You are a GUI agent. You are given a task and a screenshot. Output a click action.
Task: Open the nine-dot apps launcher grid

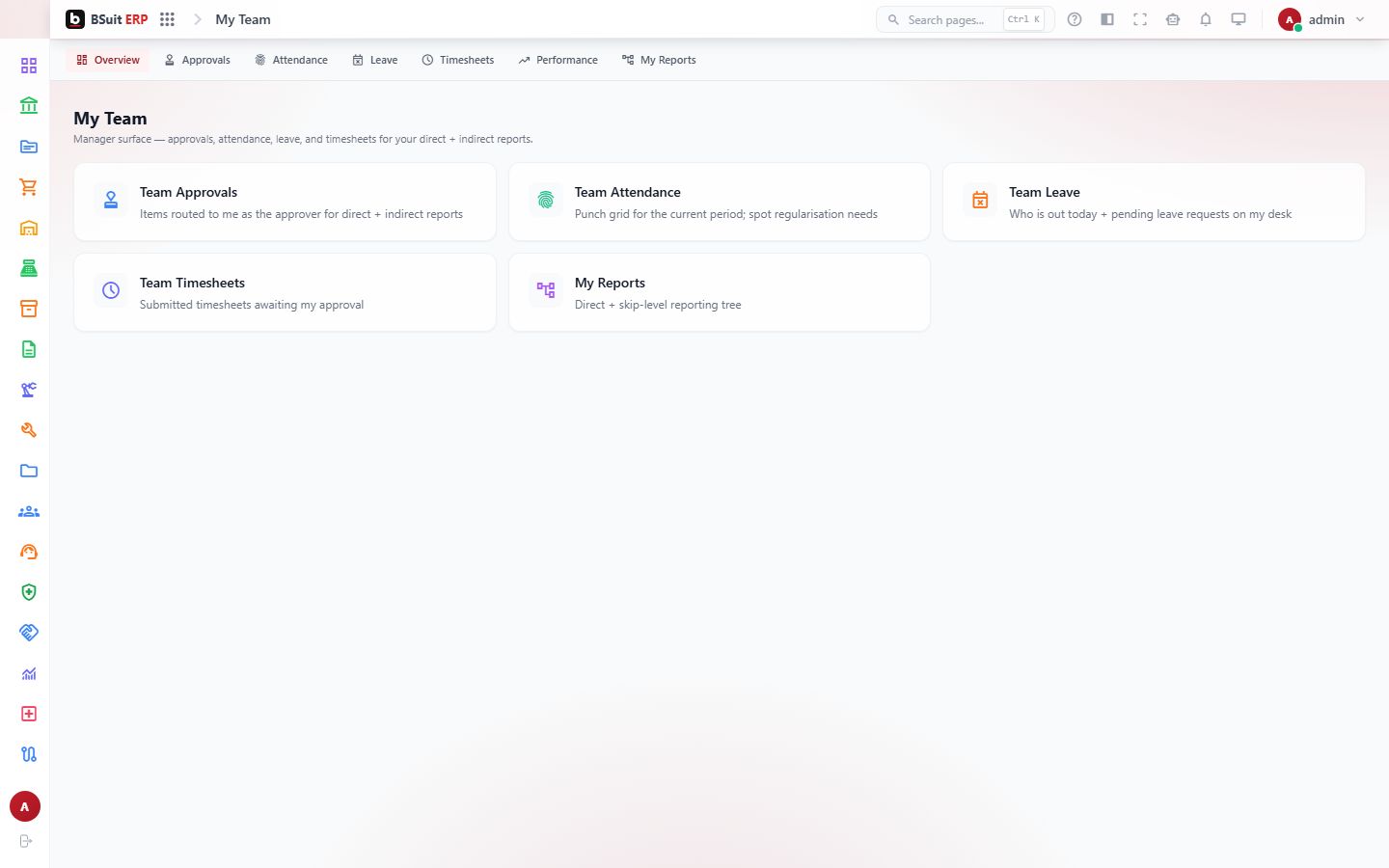[x=167, y=19]
